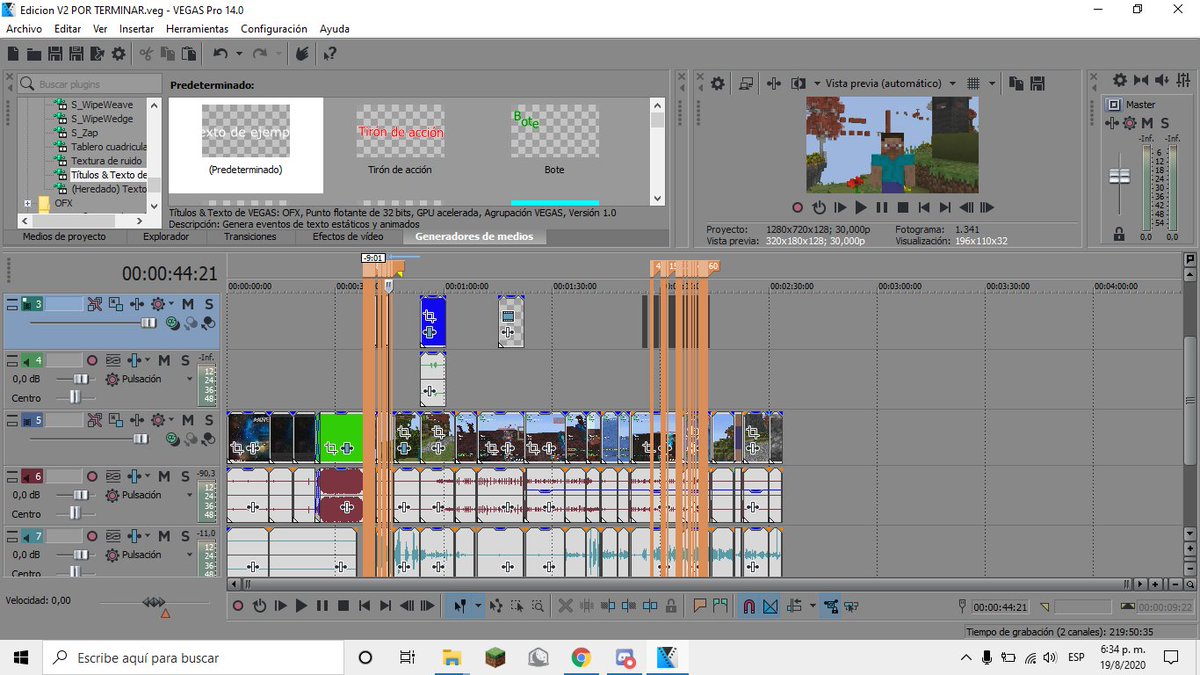
Task: Open the Archivo menu
Action: click(x=24, y=29)
